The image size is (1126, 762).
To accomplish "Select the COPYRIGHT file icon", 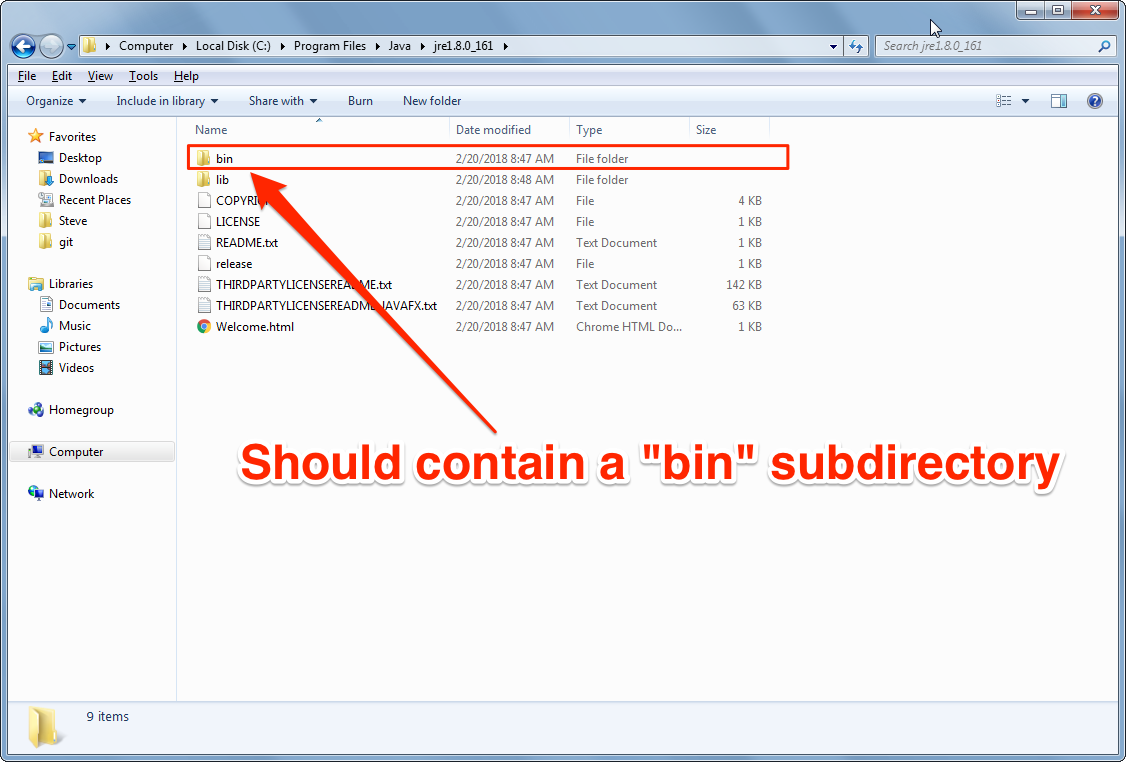I will [204, 200].
